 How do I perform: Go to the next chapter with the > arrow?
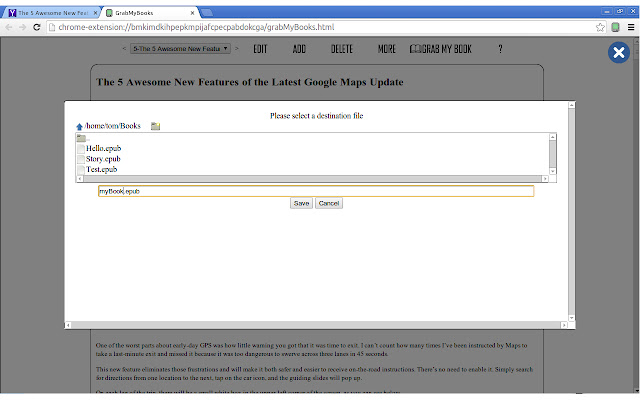click(236, 49)
